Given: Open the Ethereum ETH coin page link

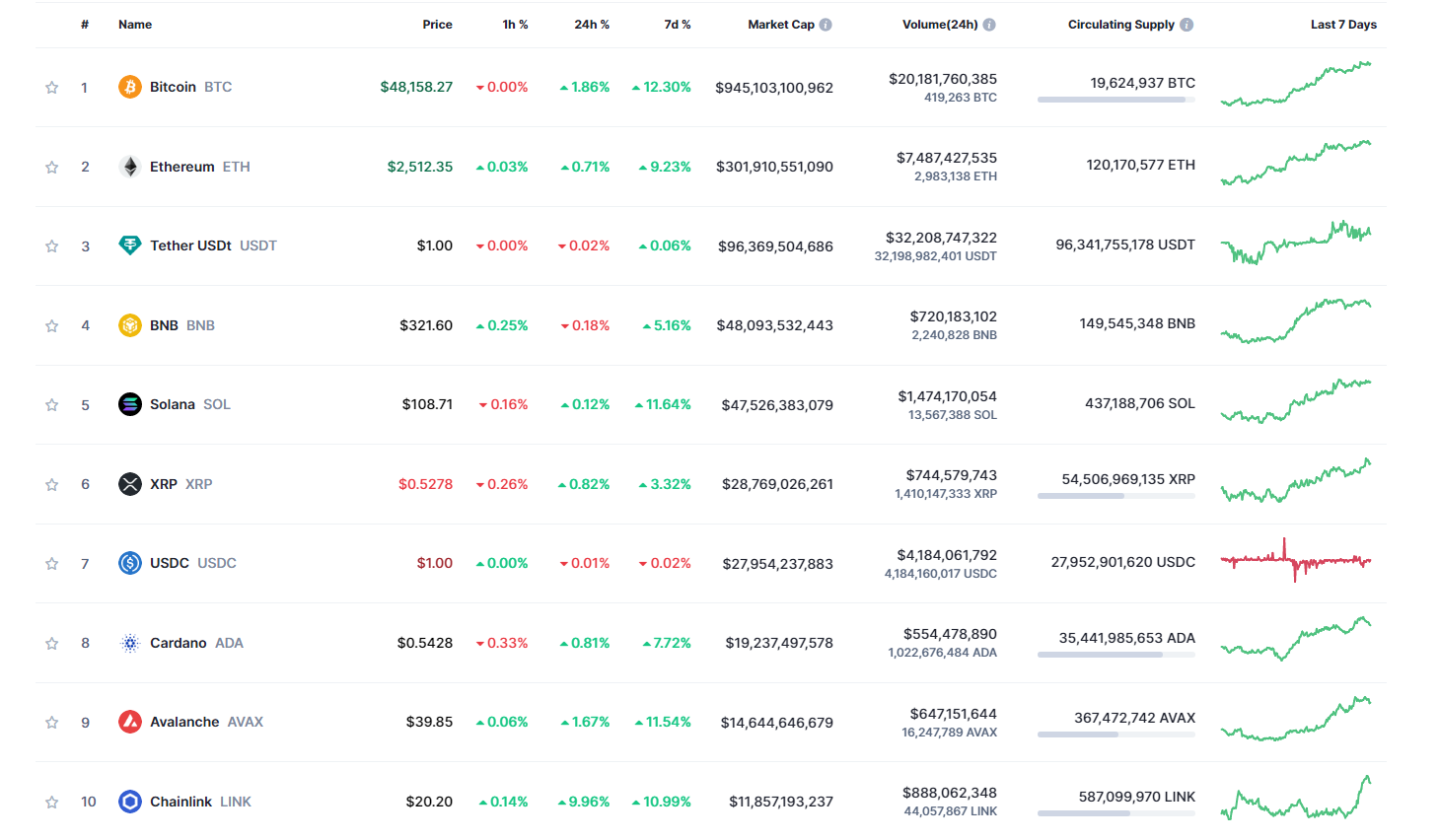Looking at the screenshot, I should click(184, 167).
